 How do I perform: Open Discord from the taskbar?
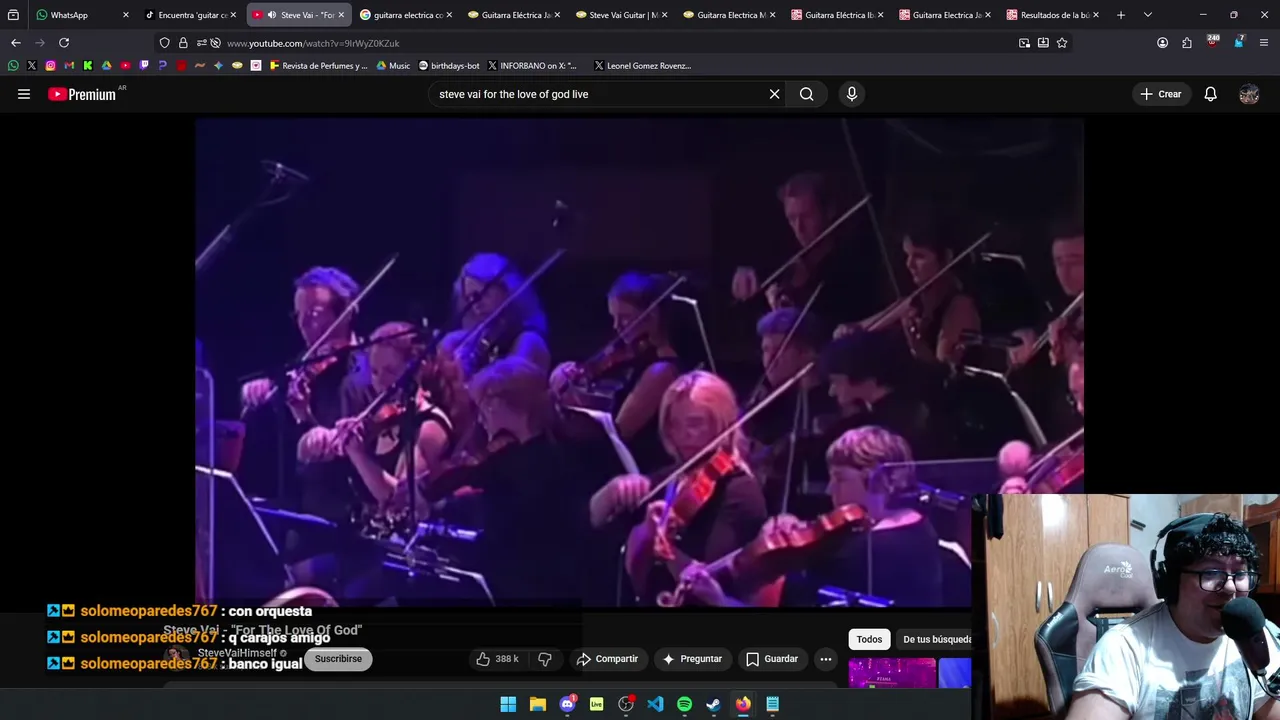(567, 704)
